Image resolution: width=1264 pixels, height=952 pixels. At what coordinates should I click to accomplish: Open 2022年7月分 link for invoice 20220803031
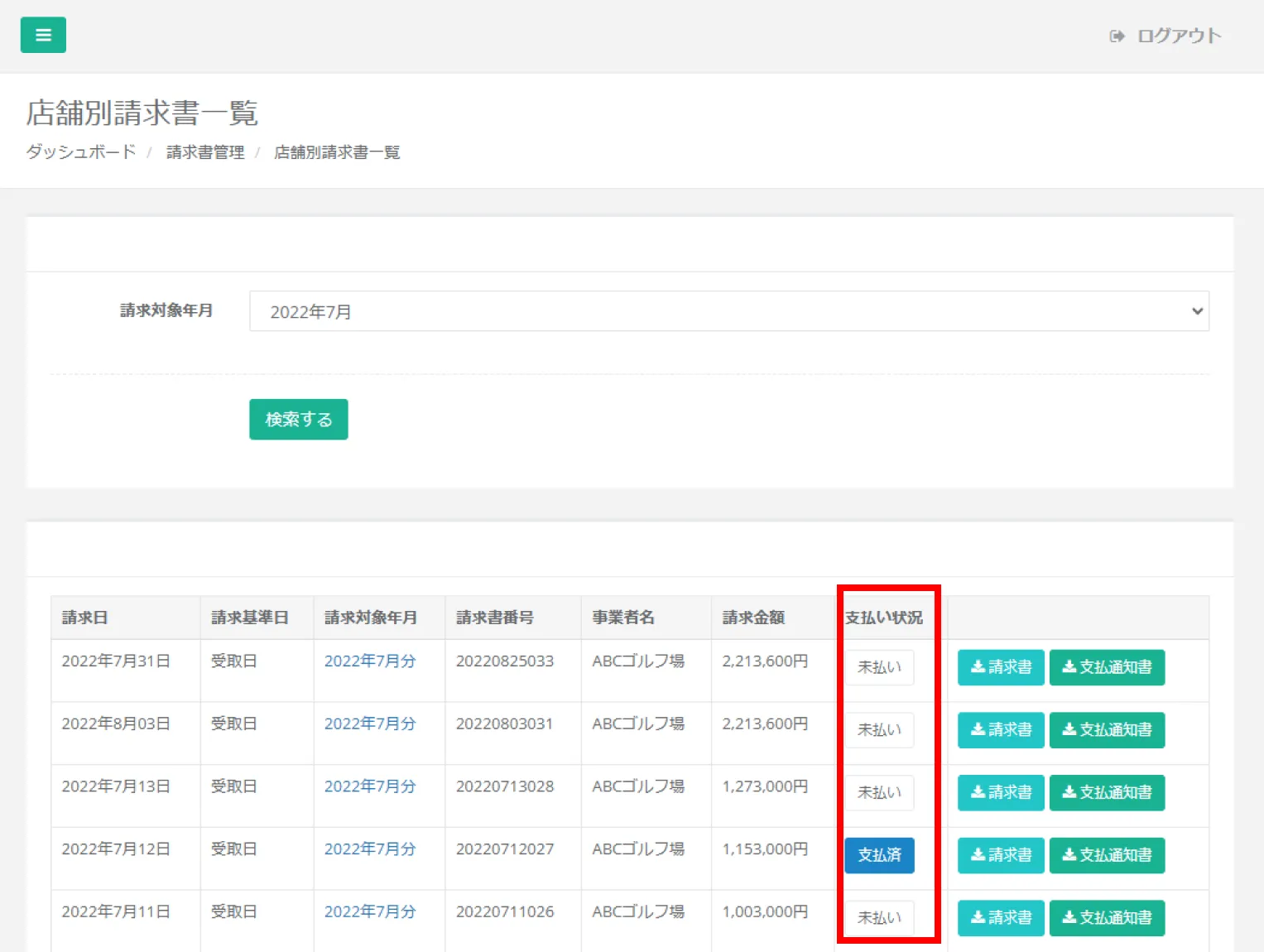369,724
